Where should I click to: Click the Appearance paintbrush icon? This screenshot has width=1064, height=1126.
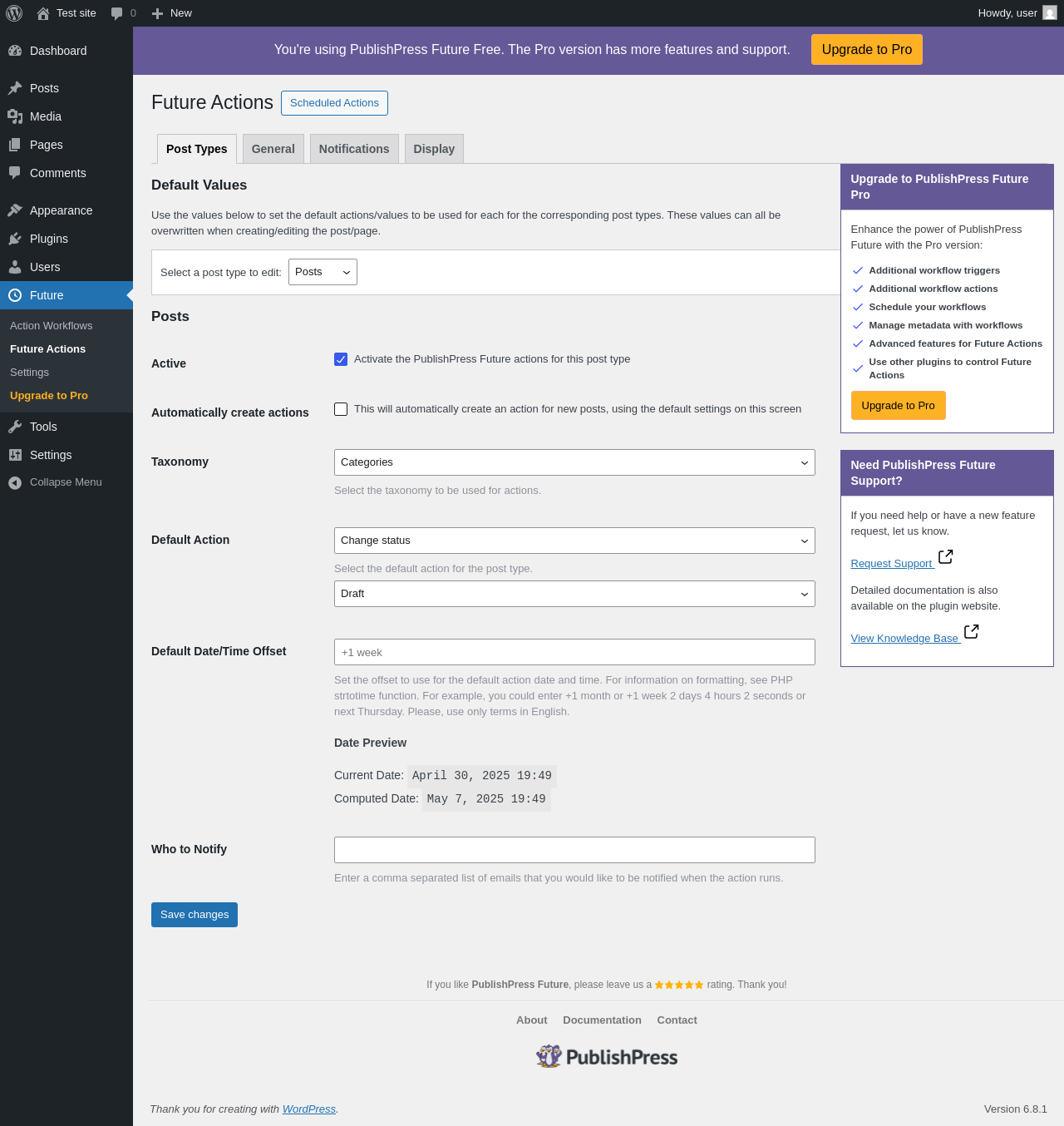click(15, 210)
